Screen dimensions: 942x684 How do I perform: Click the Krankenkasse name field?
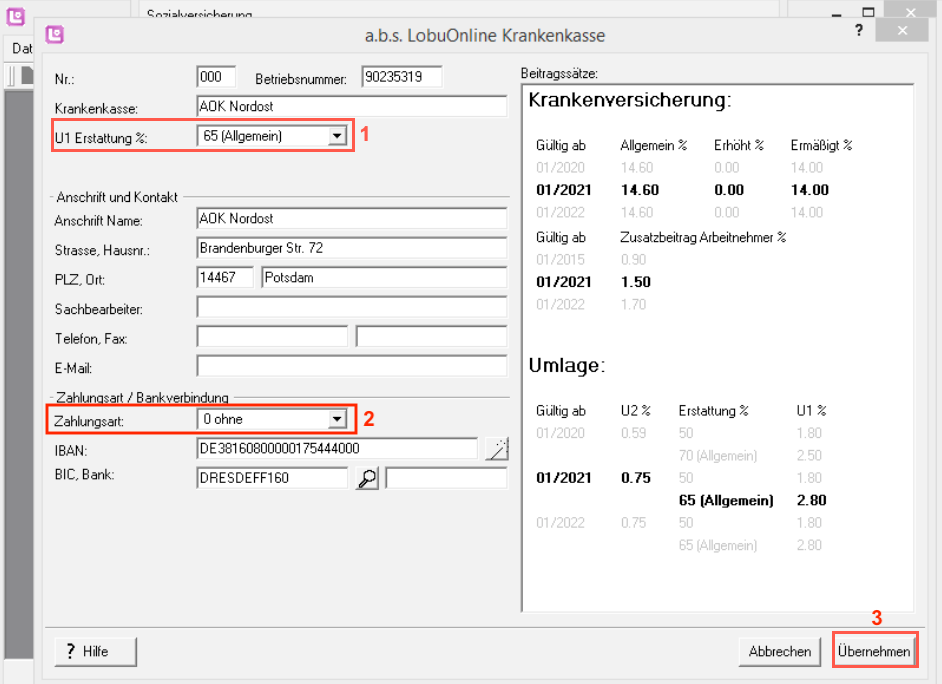[352, 107]
